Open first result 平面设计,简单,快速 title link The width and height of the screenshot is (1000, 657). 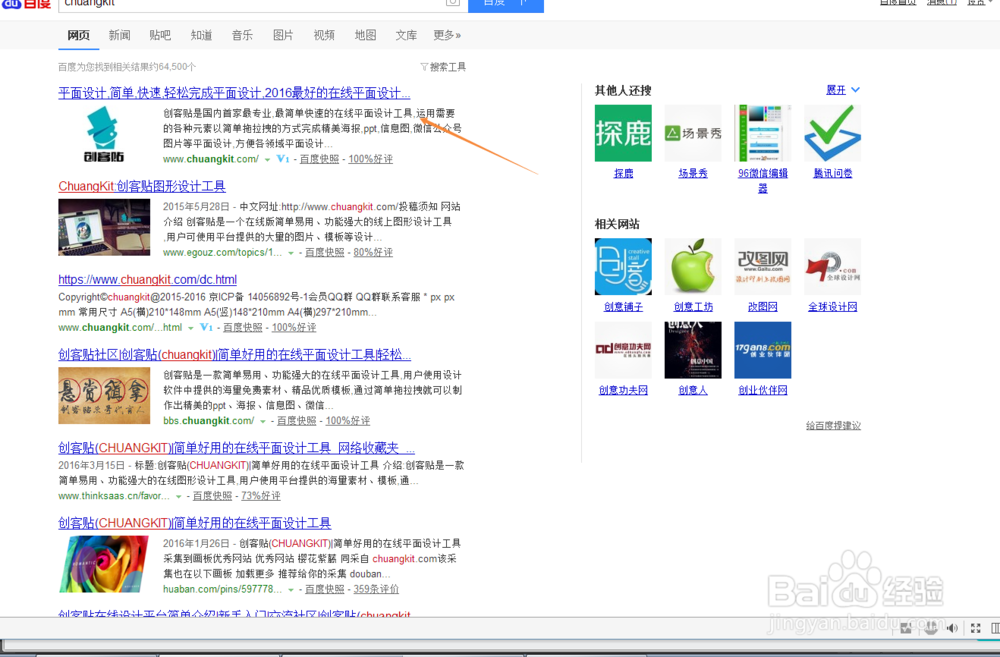pos(234,93)
